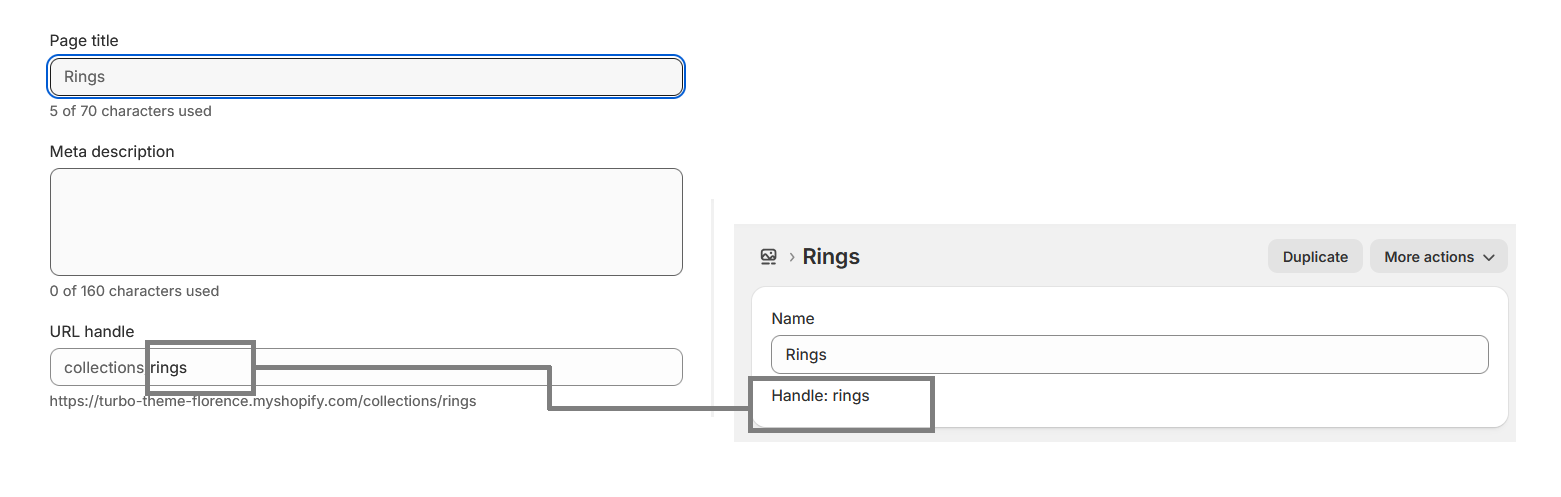Click the 0 of 160 characters used text

(134, 291)
